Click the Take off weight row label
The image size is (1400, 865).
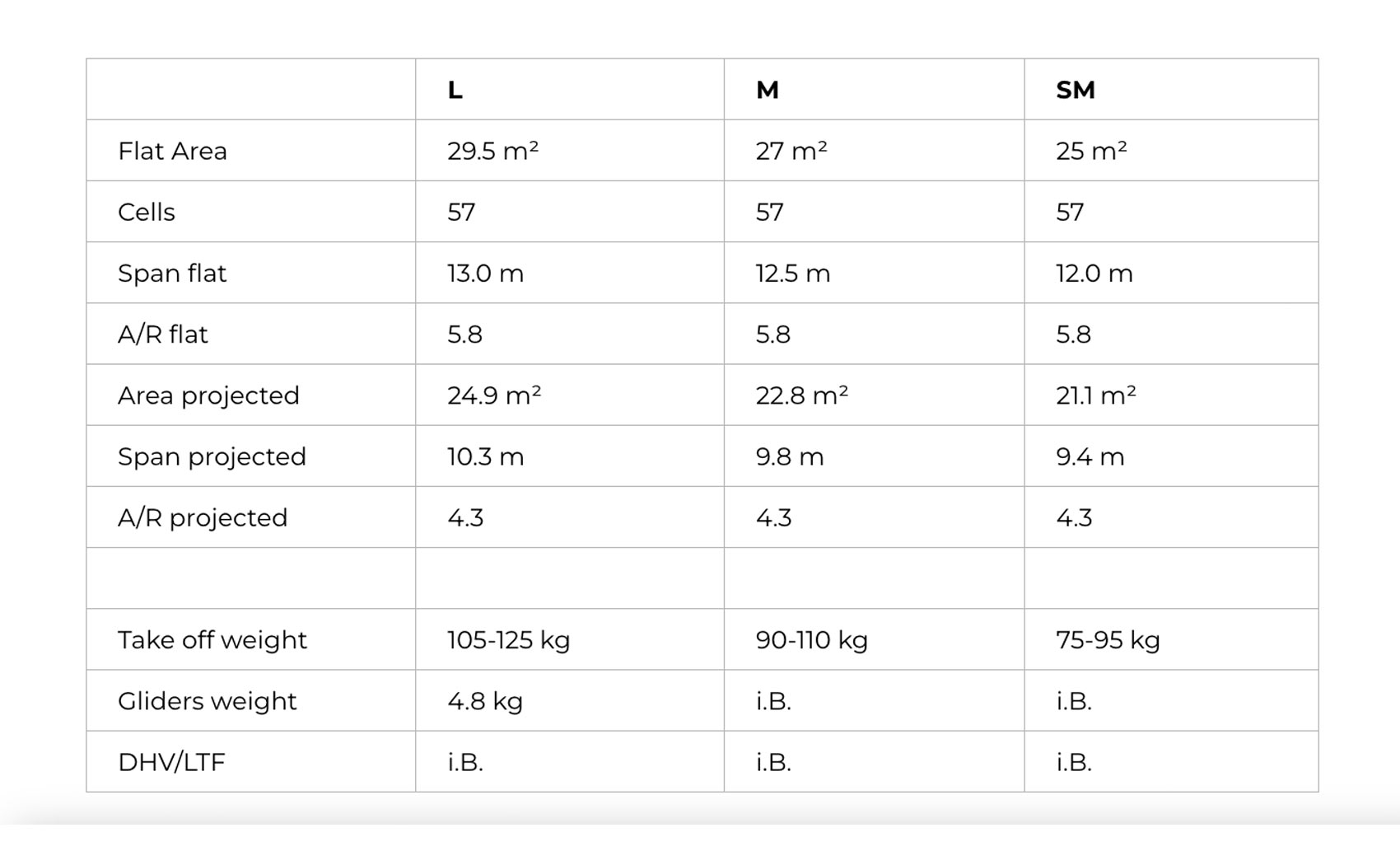pyautogui.click(x=212, y=639)
